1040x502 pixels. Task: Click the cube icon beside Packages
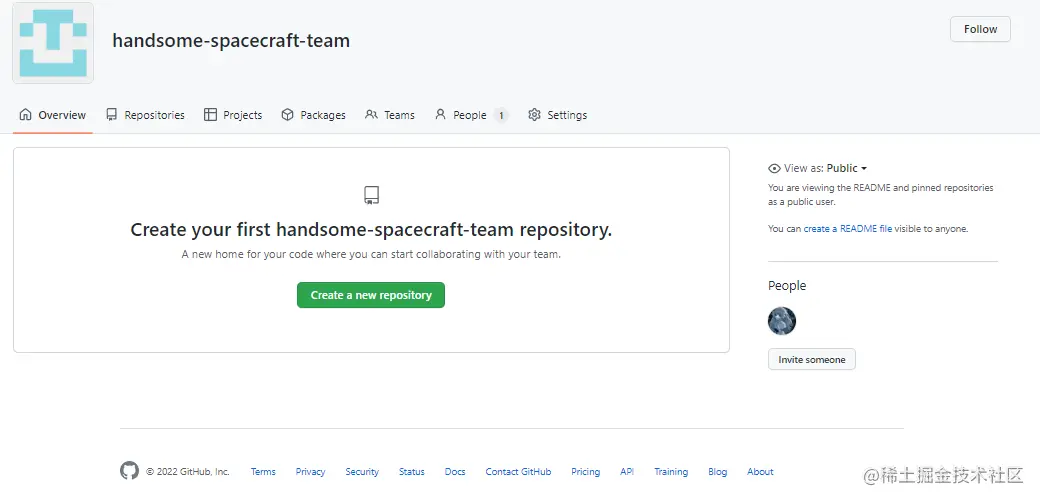287,115
